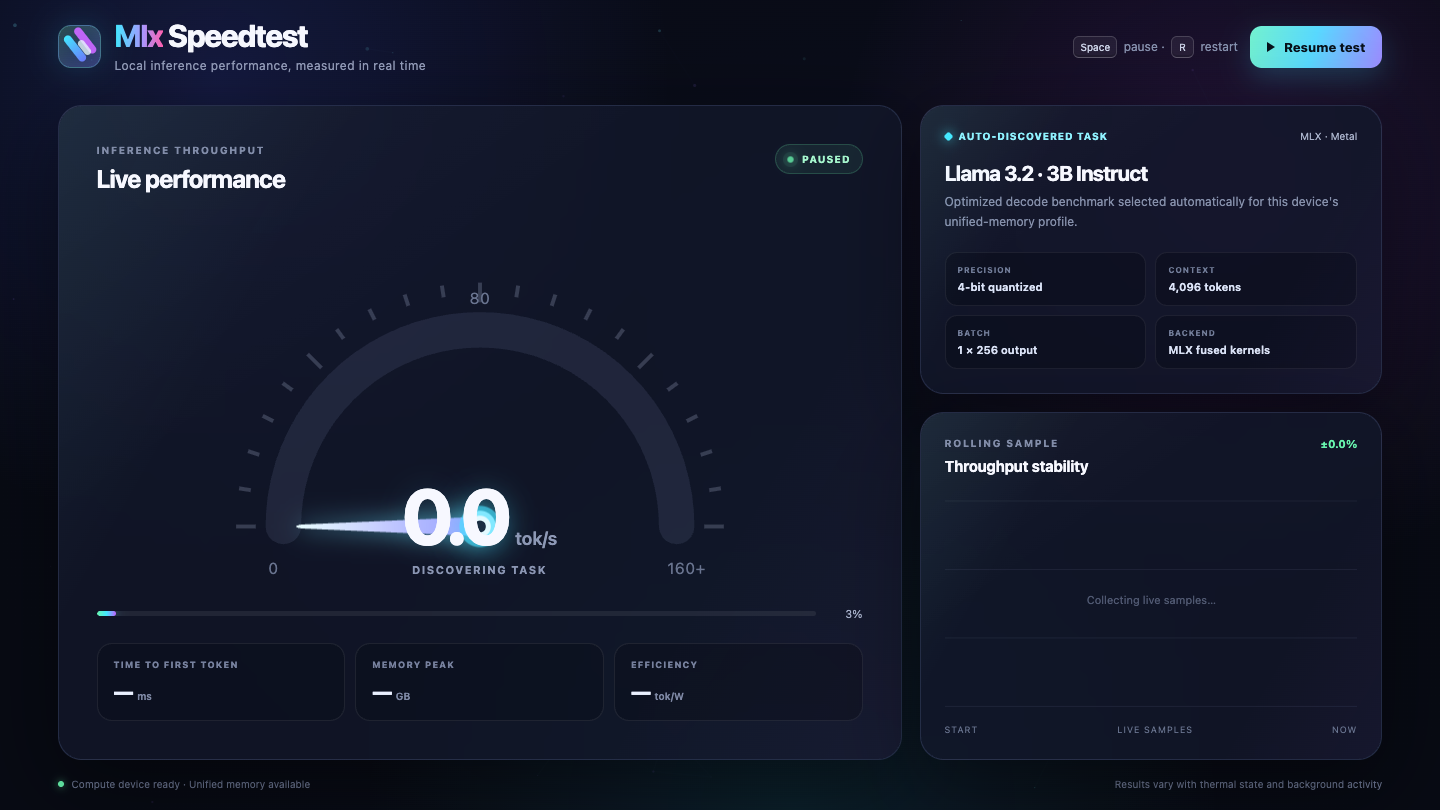Image resolution: width=1440 pixels, height=810 pixels.
Task: Select the Efficiency tok/W card
Action: click(738, 682)
